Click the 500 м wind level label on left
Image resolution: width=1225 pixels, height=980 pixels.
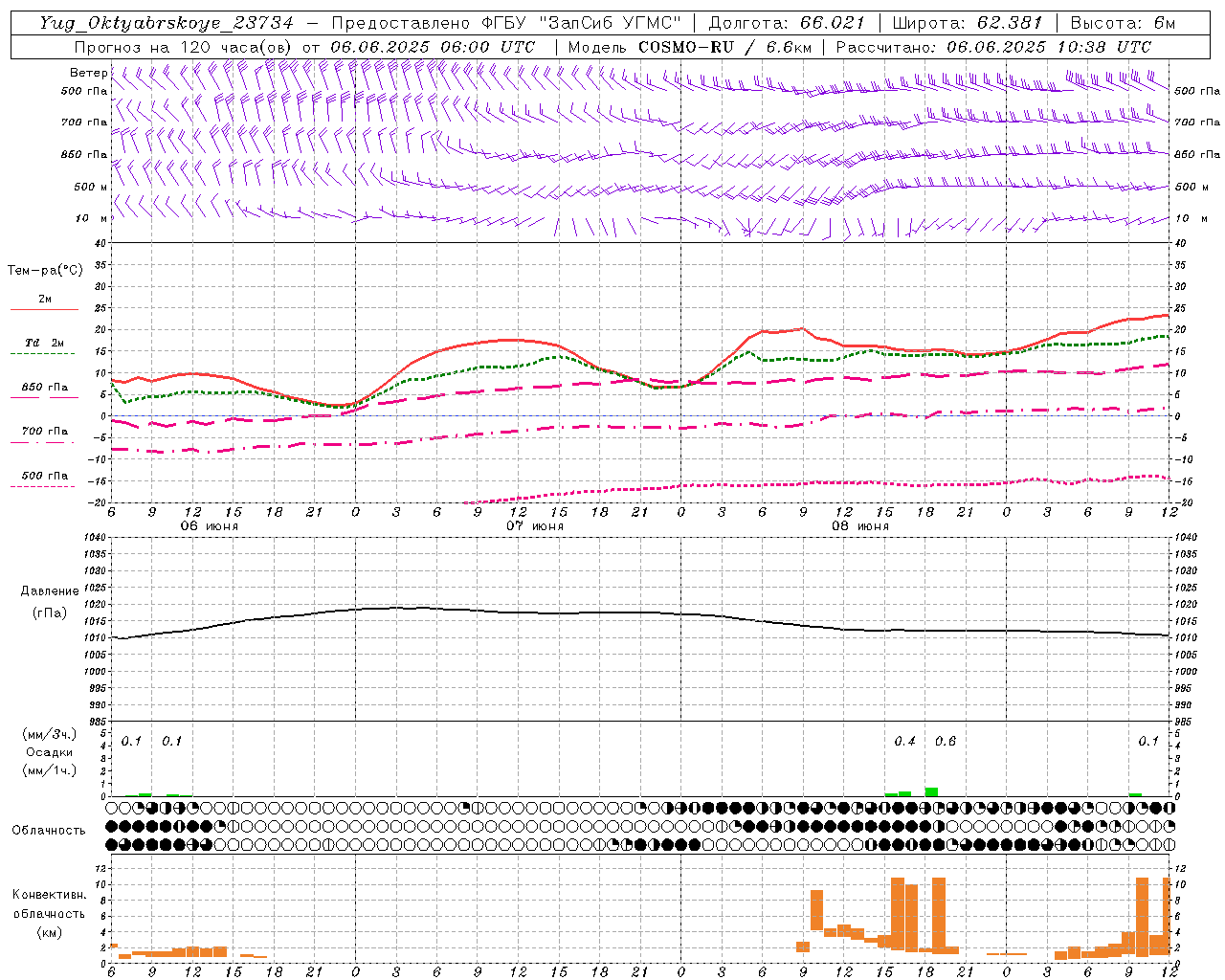(92, 187)
